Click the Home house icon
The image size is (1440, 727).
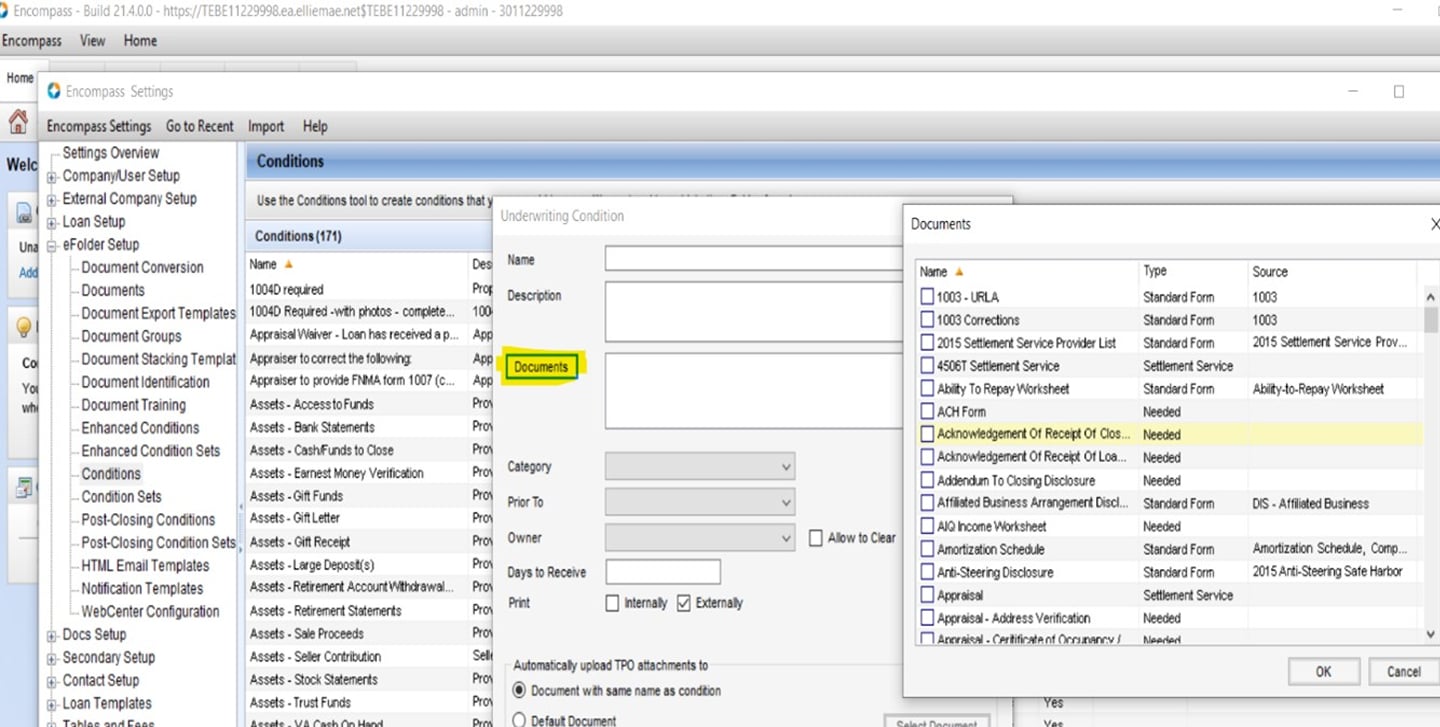(x=17, y=122)
